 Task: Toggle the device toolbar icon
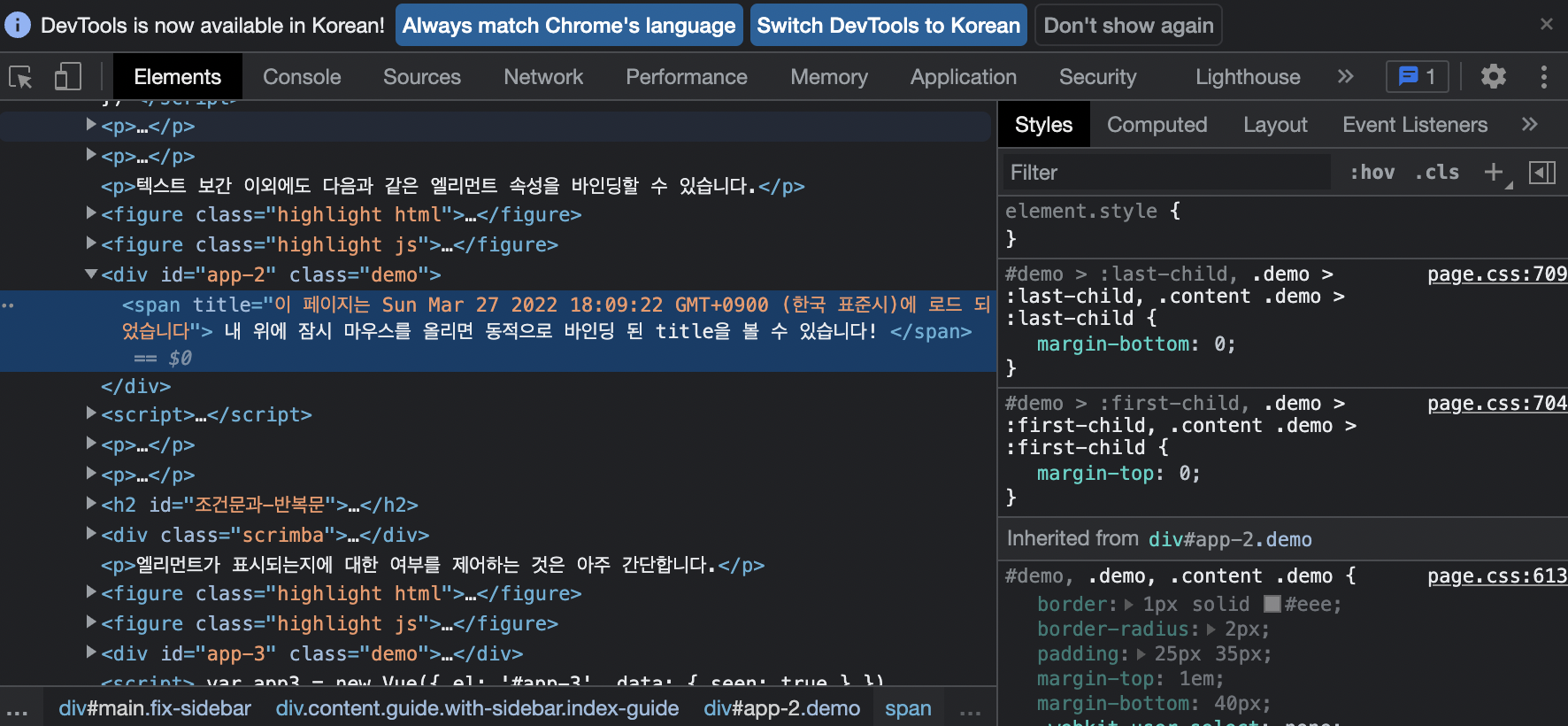(68, 77)
